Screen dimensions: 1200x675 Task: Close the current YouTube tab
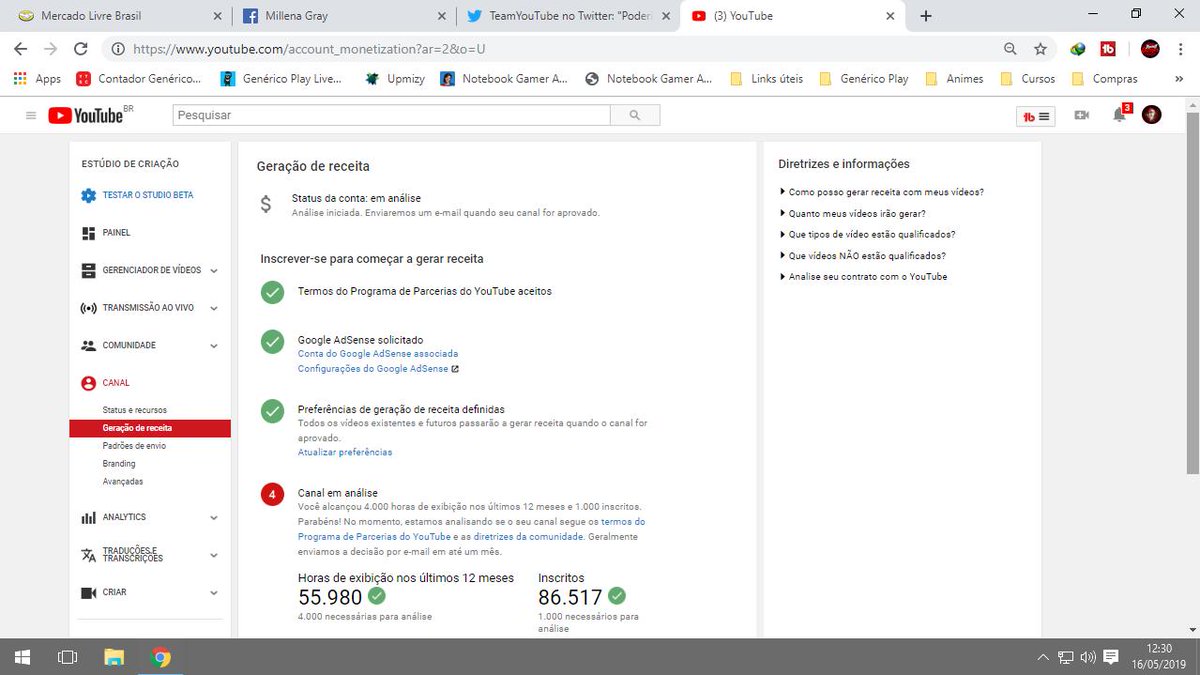point(890,16)
